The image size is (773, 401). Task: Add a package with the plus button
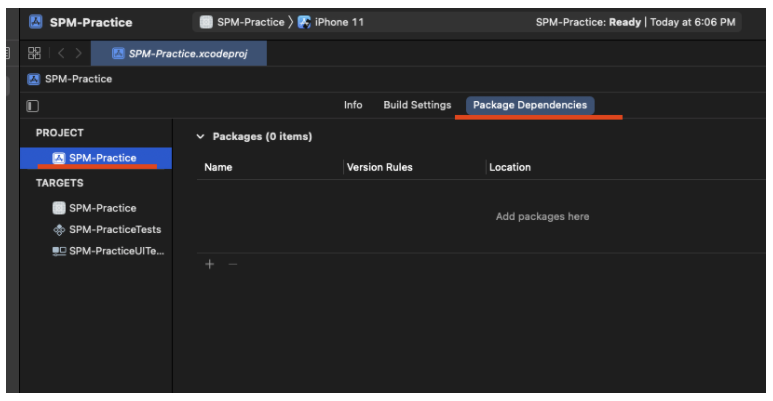tap(210, 264)
